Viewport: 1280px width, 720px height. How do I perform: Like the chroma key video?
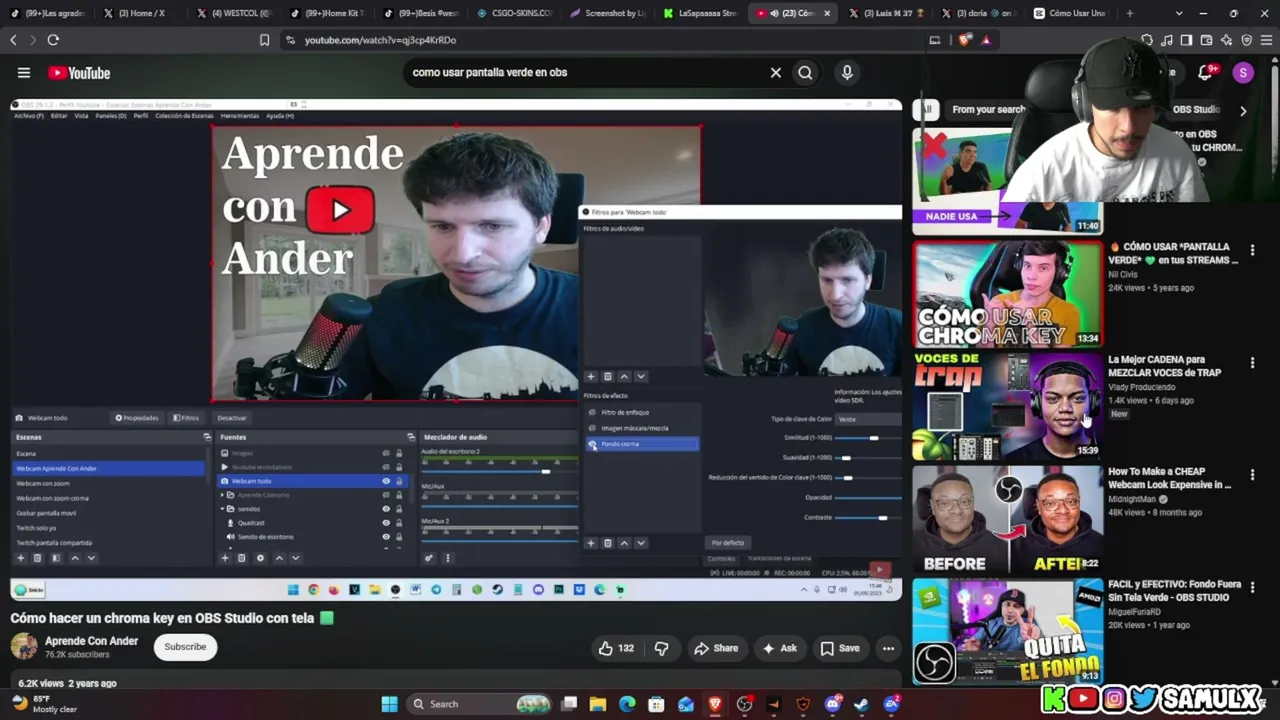tap(616, 648)
